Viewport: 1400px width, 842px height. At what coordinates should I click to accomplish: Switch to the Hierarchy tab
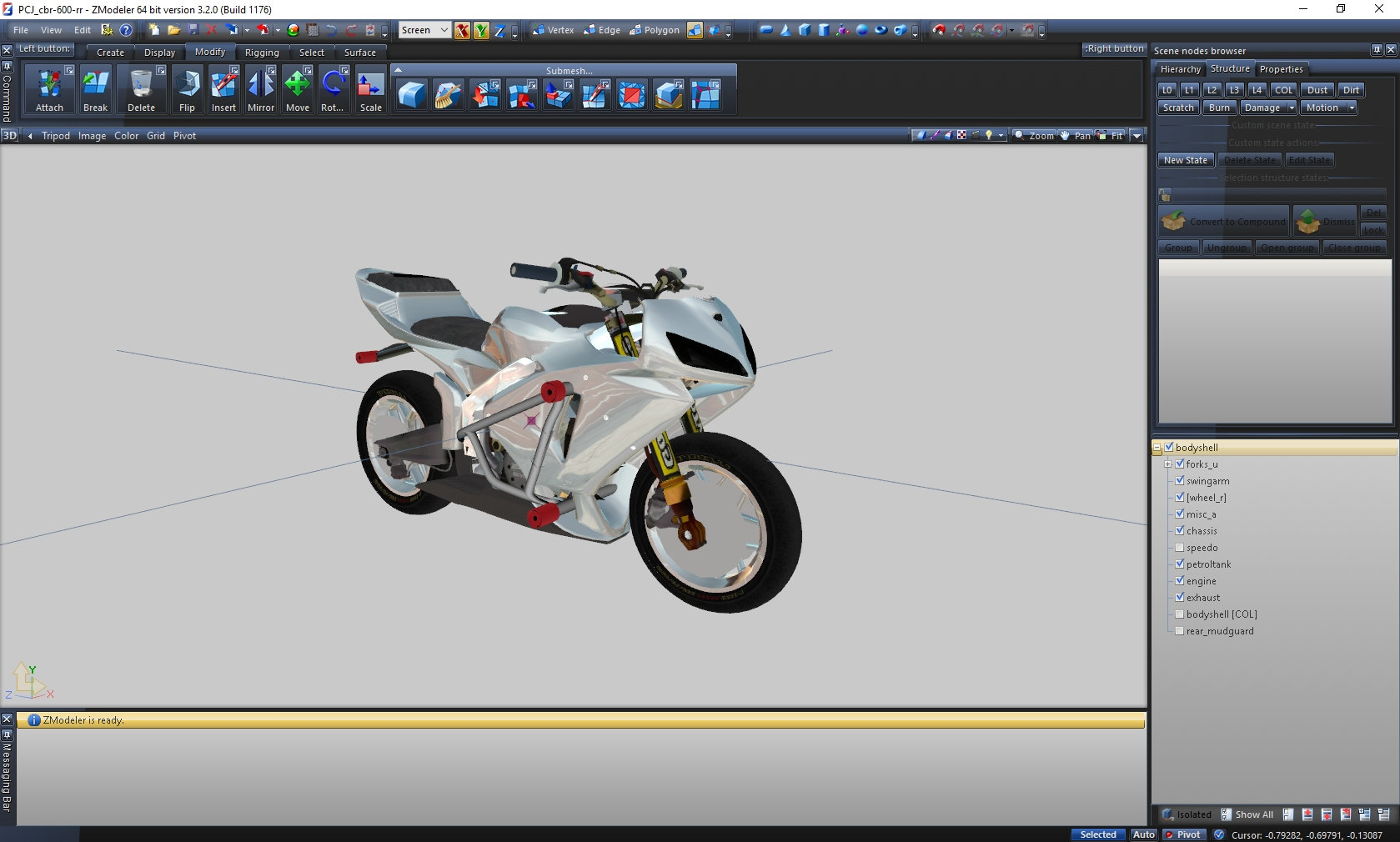[x=1180, y=69]
